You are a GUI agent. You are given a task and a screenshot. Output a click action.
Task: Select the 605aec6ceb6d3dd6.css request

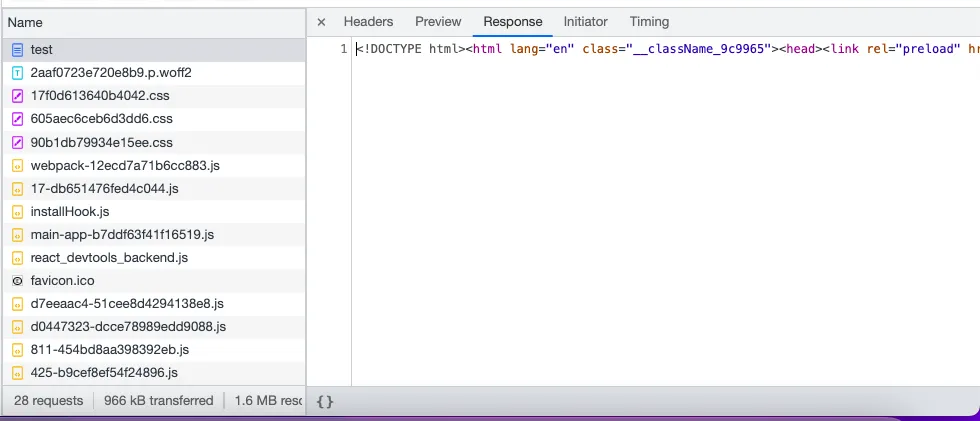pos(154,119)
